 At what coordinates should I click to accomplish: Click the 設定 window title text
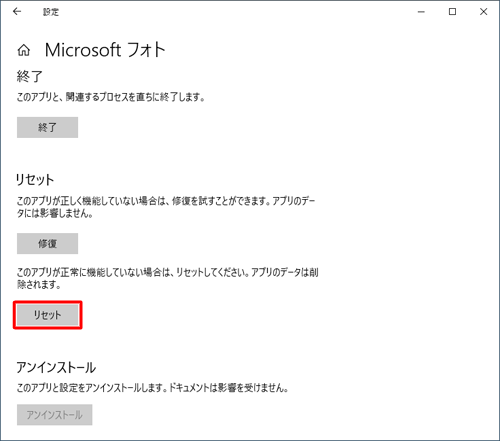[51, 12]
